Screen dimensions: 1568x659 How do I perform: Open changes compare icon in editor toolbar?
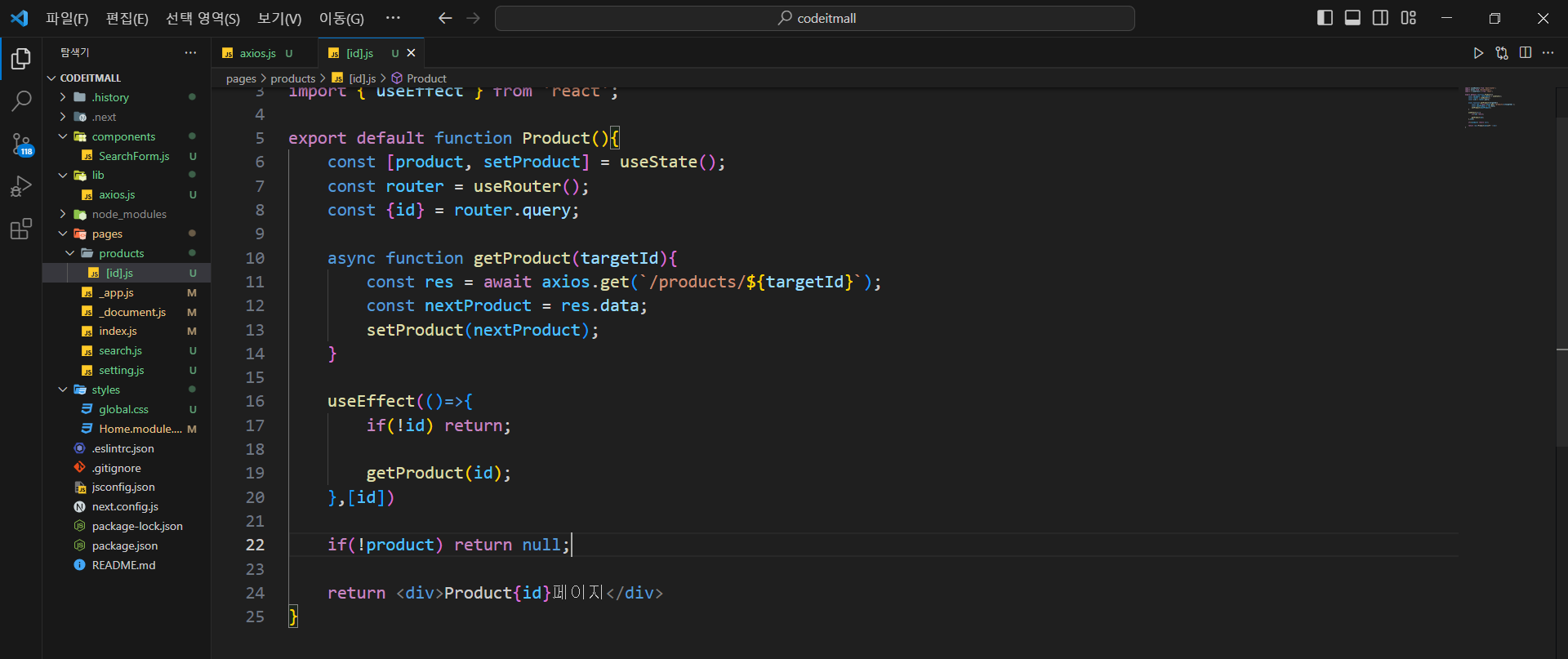(1502, 53)
